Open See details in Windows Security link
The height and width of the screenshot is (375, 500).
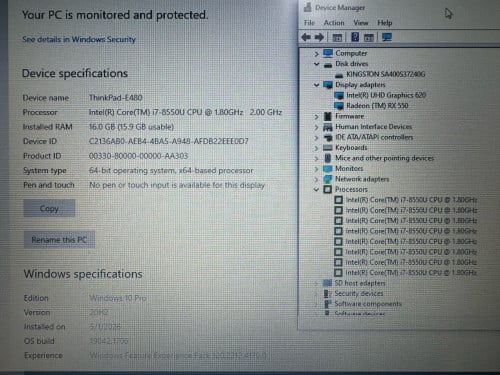[79, 39]
